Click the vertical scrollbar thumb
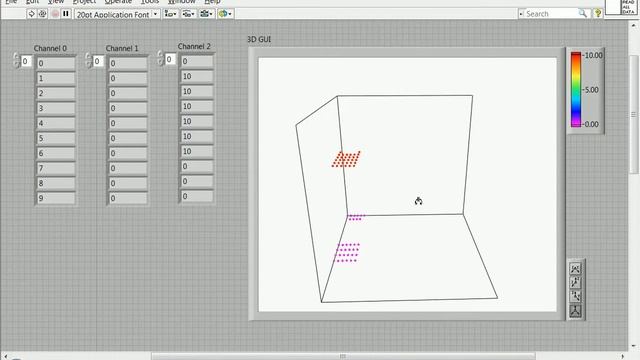The height and width of the screenshot is (360, 640). 633,114
